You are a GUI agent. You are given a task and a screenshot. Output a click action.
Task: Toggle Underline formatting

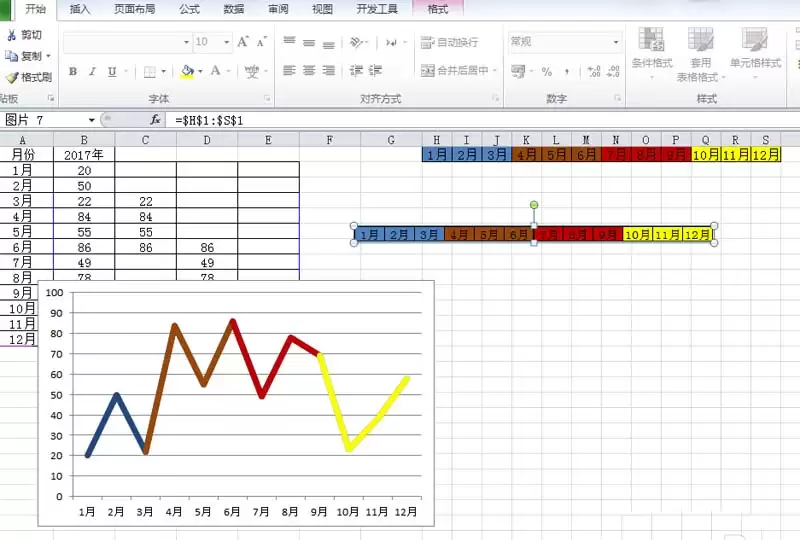(112, 71)
